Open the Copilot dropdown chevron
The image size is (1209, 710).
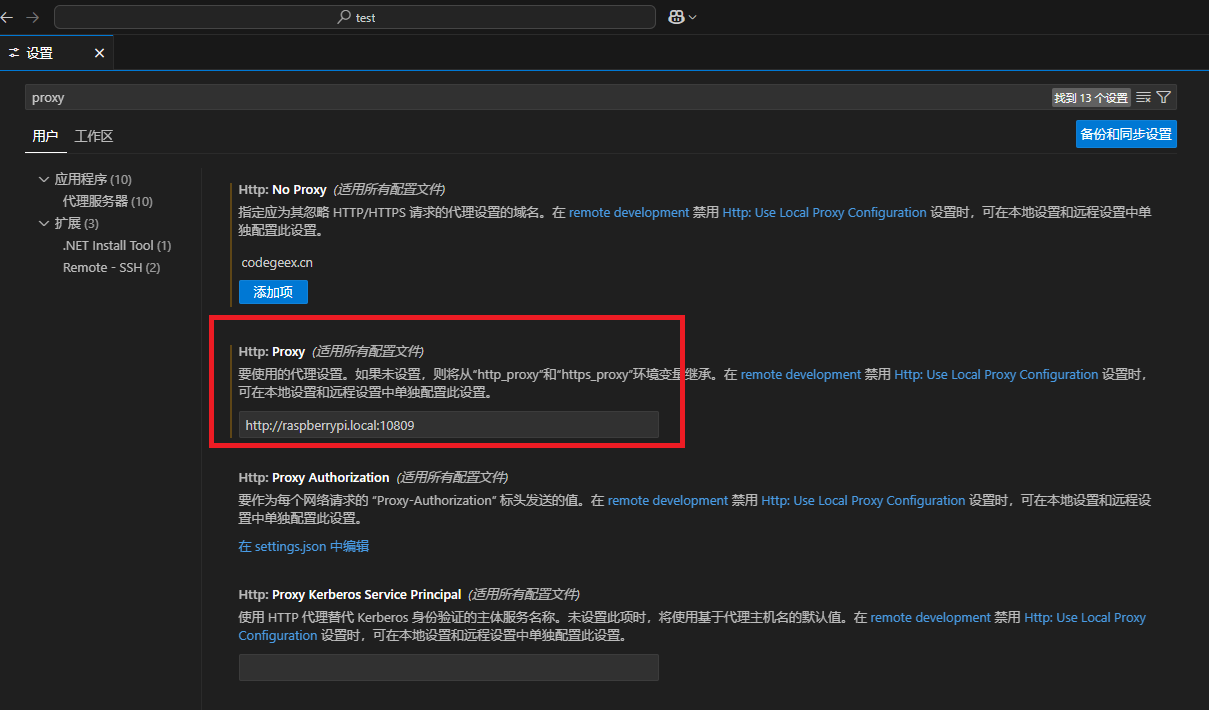pos(693,17)
